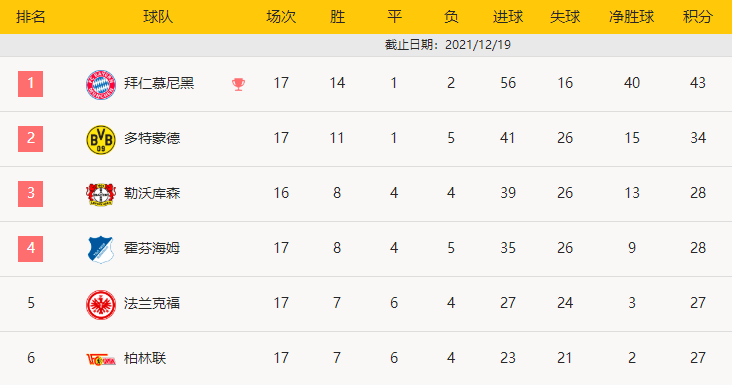Click the red rank 4 badge
The image size is (732, 385).
click(x=30, y=249)
